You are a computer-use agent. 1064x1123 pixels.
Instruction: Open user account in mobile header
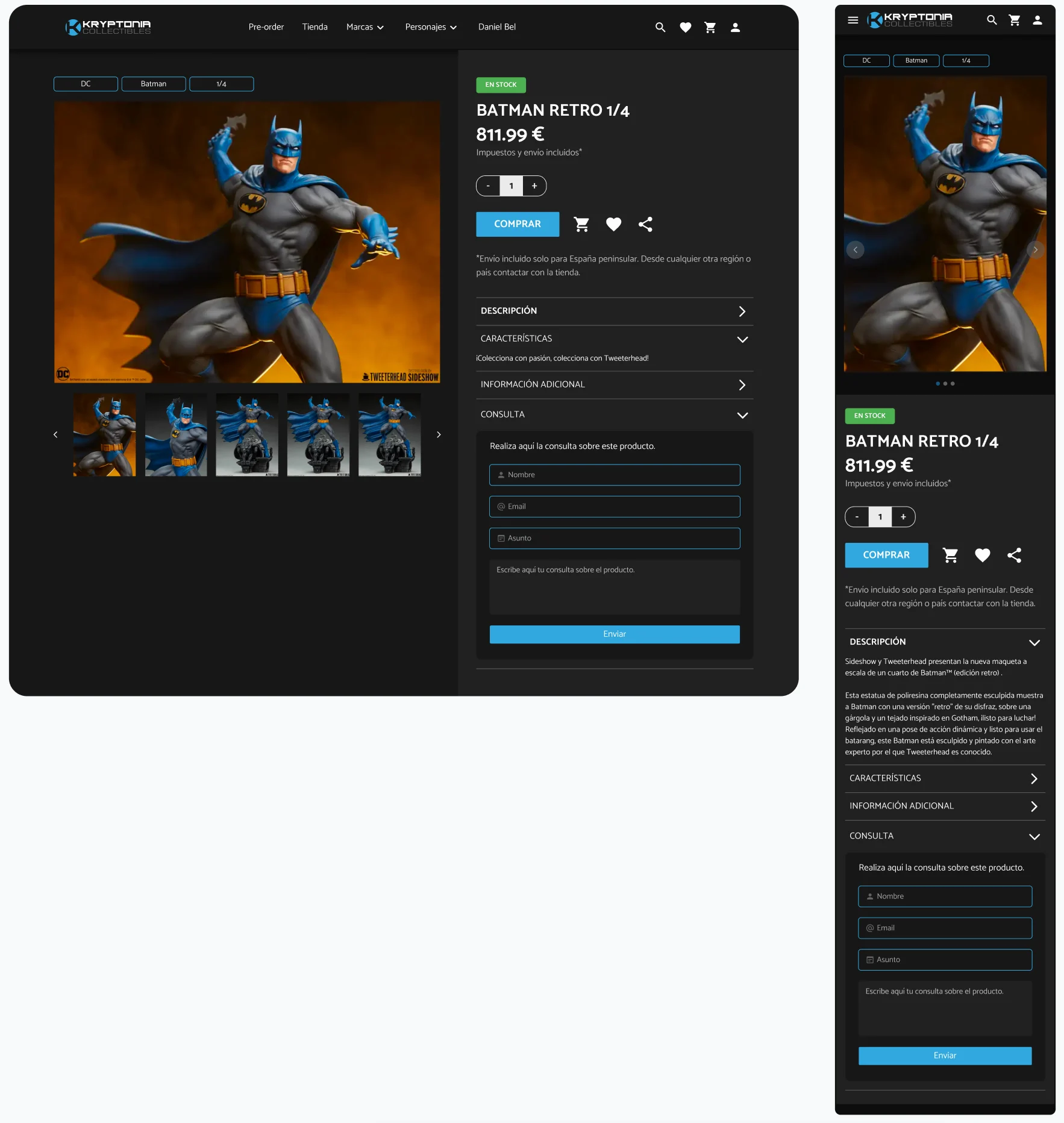point(1037,20)
